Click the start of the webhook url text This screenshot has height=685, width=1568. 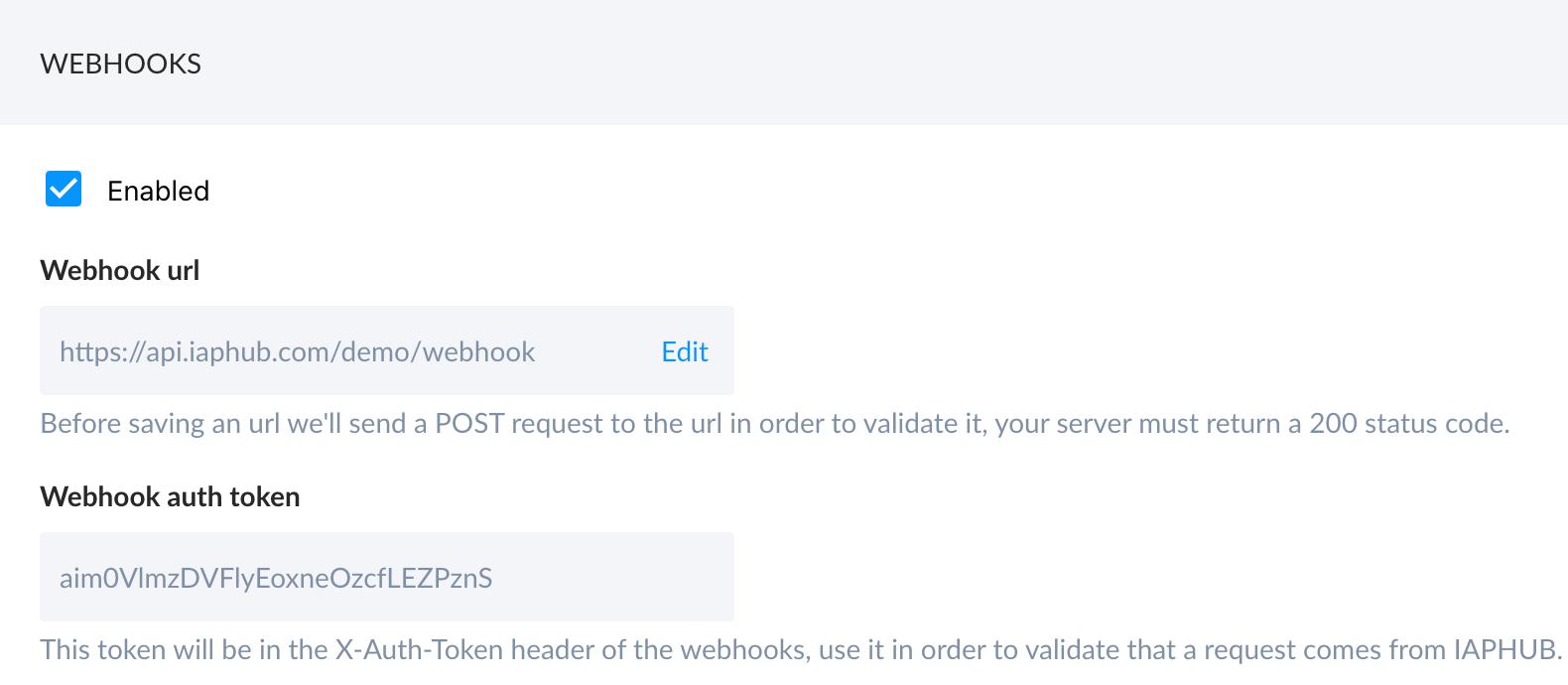[x=64, y=351]
